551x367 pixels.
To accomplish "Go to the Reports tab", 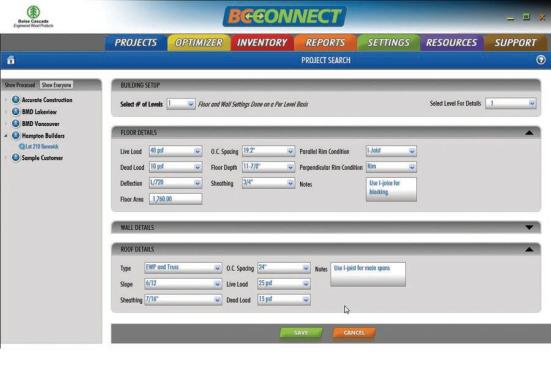I will (325, 43).
